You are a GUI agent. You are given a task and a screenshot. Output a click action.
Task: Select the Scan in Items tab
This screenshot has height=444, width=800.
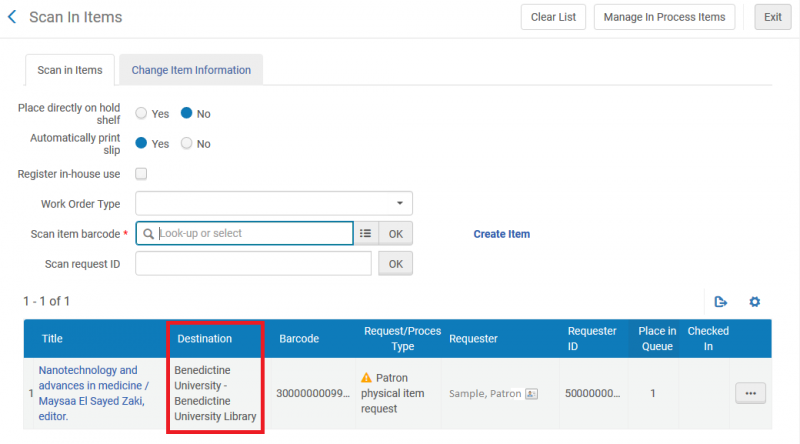tap(70, 70)
